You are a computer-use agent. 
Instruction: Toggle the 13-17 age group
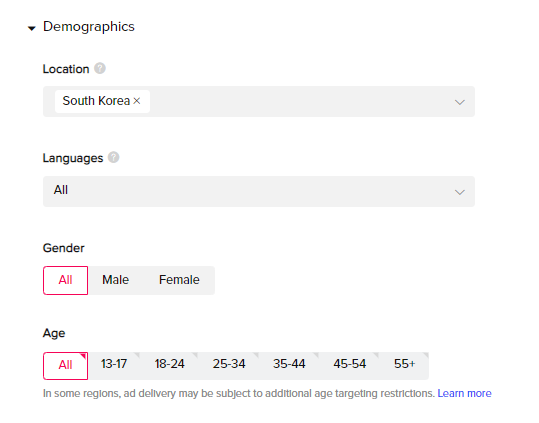click(114, 366)
